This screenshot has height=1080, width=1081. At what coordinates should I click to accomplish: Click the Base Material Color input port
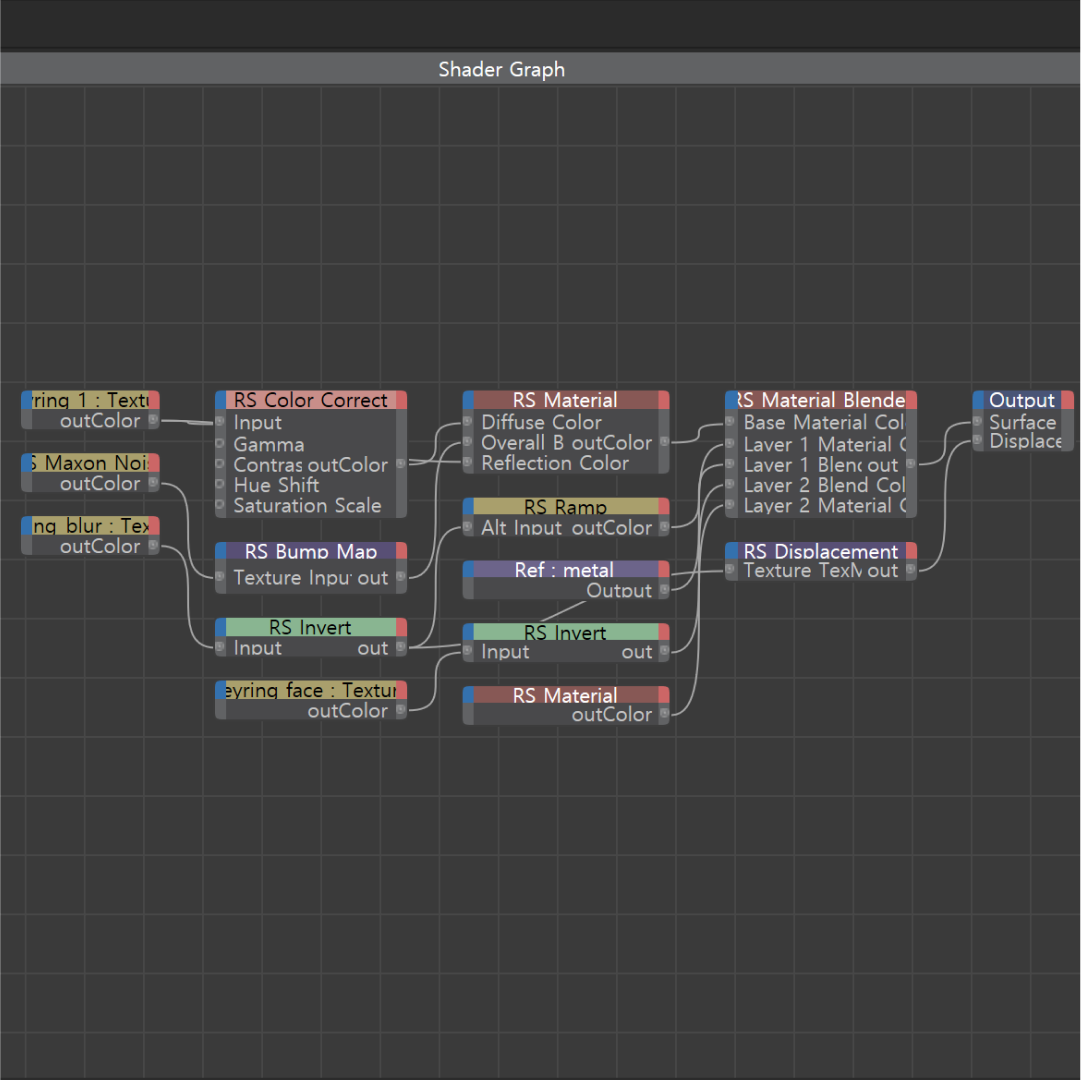click(730, 421)
